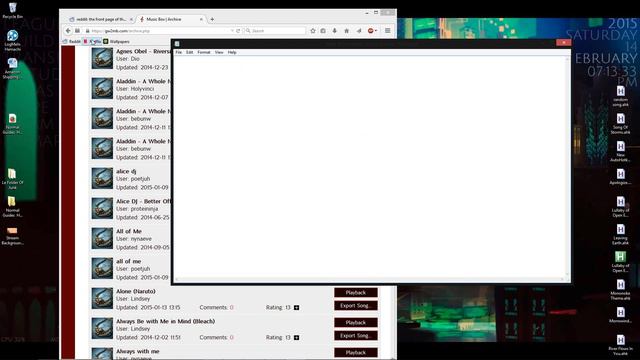Open the Amazon Shopping desktop shortcut
This screenshot has height=360, width=640.
tap(12, 68)
